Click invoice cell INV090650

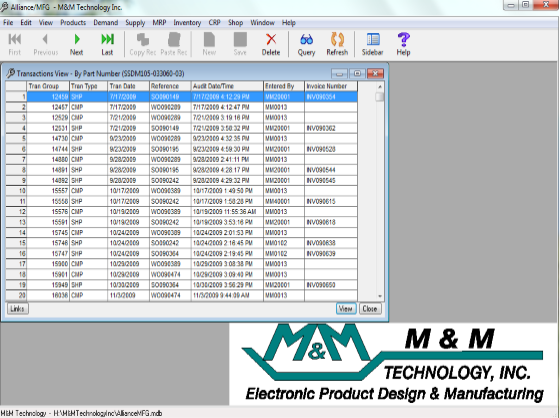tap(331, 285)
